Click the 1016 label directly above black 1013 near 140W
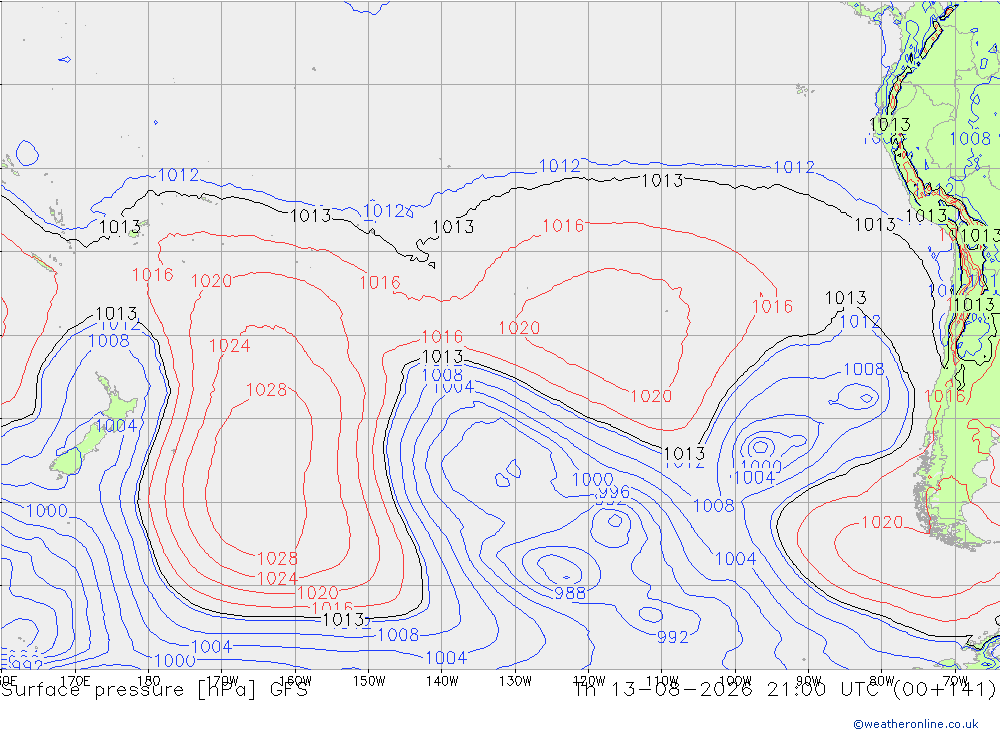The image size is (1000, 733). pos(442,337)
